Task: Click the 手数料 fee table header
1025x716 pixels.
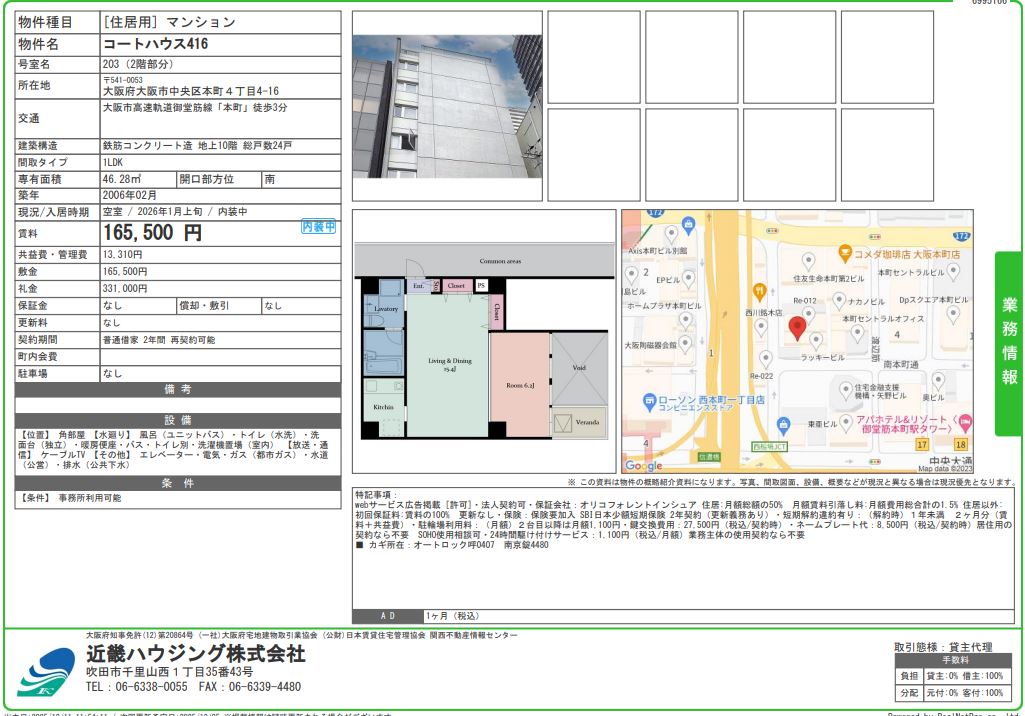Action: [955, 660]
